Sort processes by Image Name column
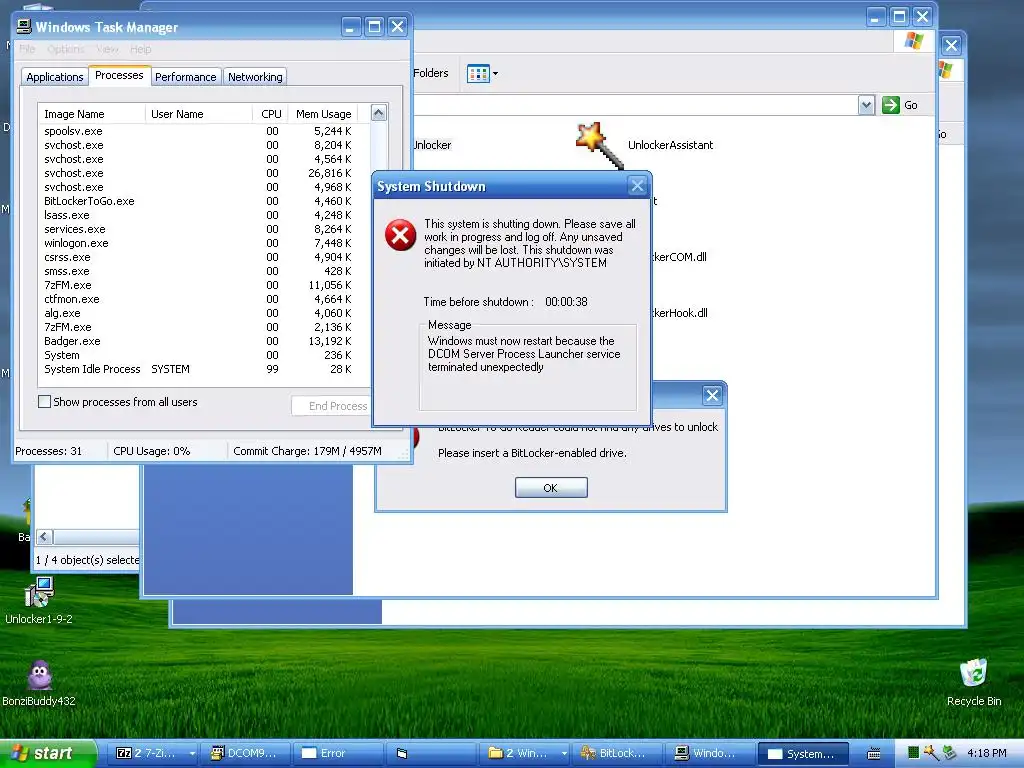Image resolution: width=1024 pixels, height=768 pixels. [91, 114]
